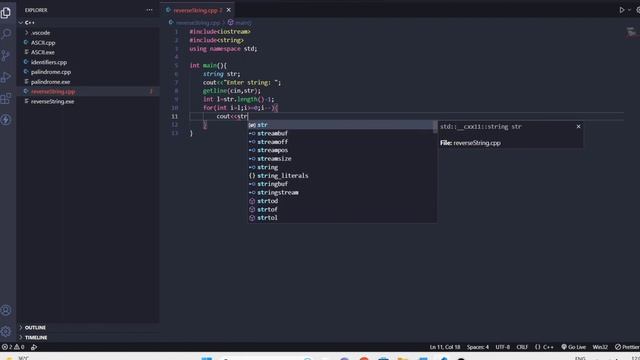The width and height of the screenshot is (640, 360).
Task: Choose the streamoff suggestion
Action: click(342, 142)
